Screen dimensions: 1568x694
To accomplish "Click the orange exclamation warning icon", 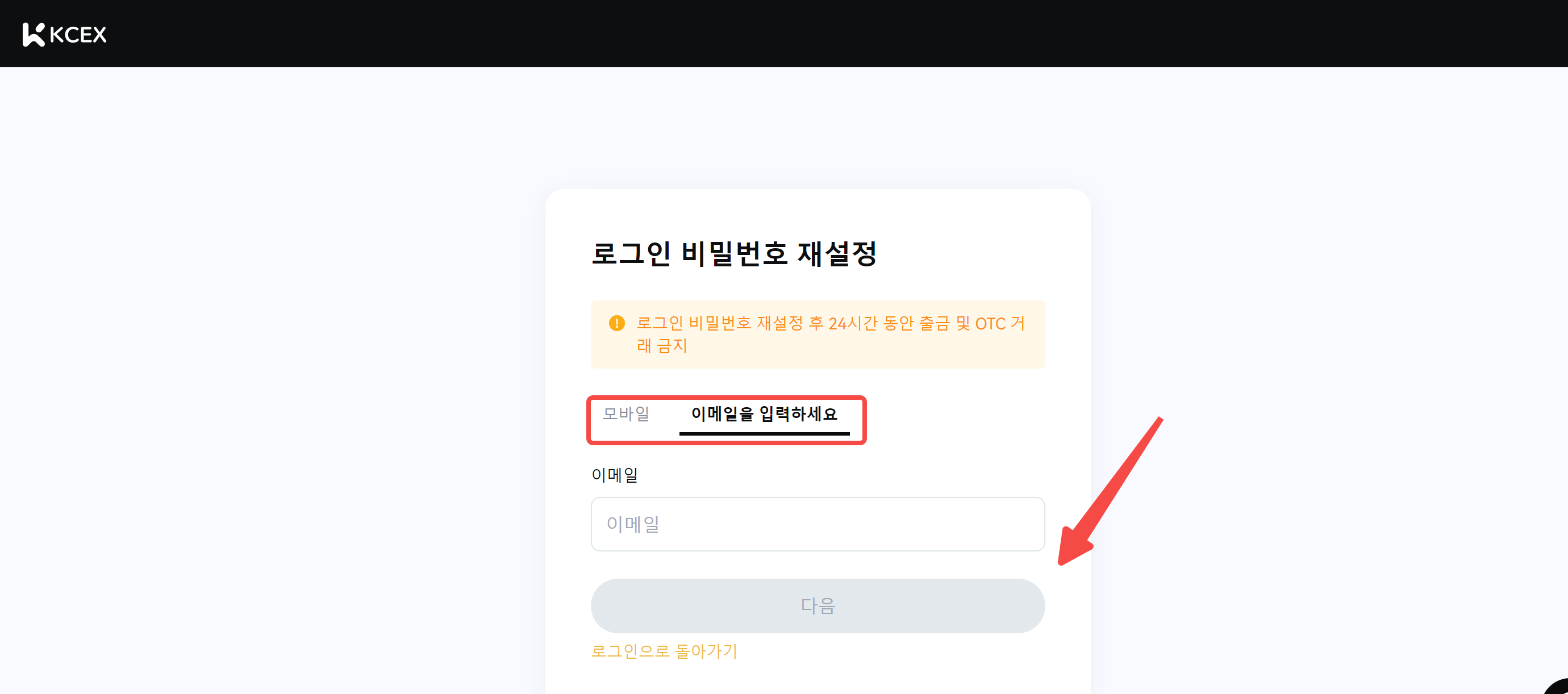I will pos(616,323).
